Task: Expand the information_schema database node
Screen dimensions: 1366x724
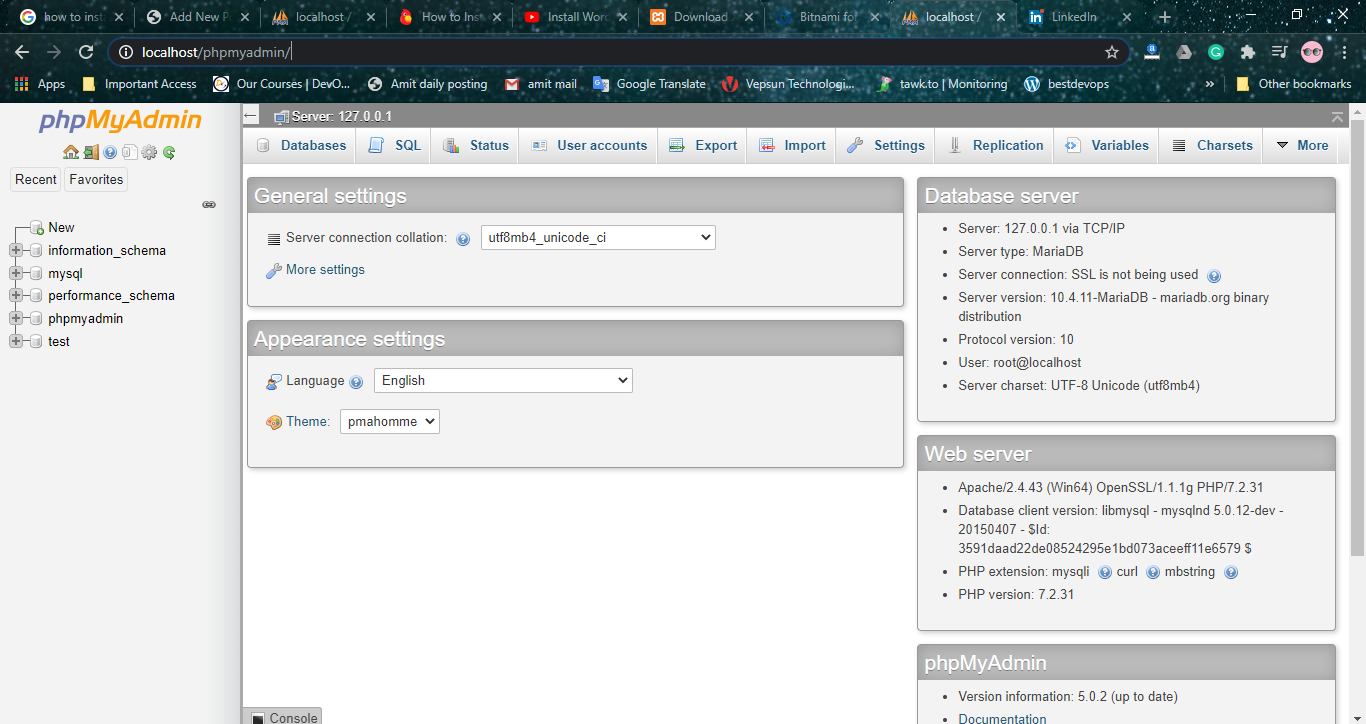Action: coord(15,250)
